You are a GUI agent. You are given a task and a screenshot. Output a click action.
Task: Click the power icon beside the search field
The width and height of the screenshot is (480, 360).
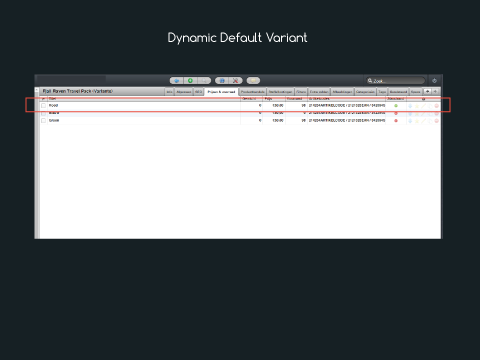434,81
